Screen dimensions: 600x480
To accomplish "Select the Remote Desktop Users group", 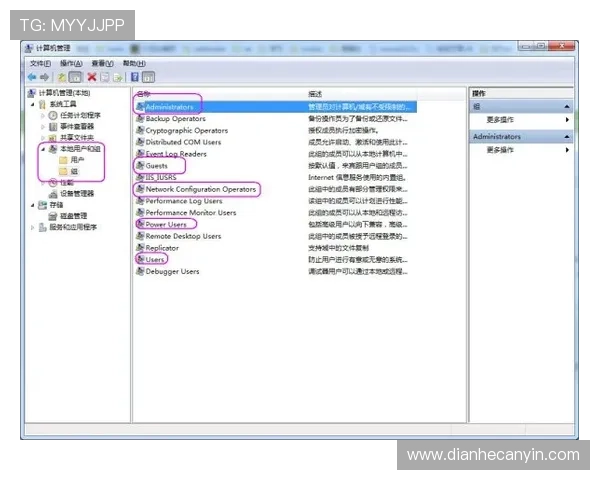I will point(183,236).
